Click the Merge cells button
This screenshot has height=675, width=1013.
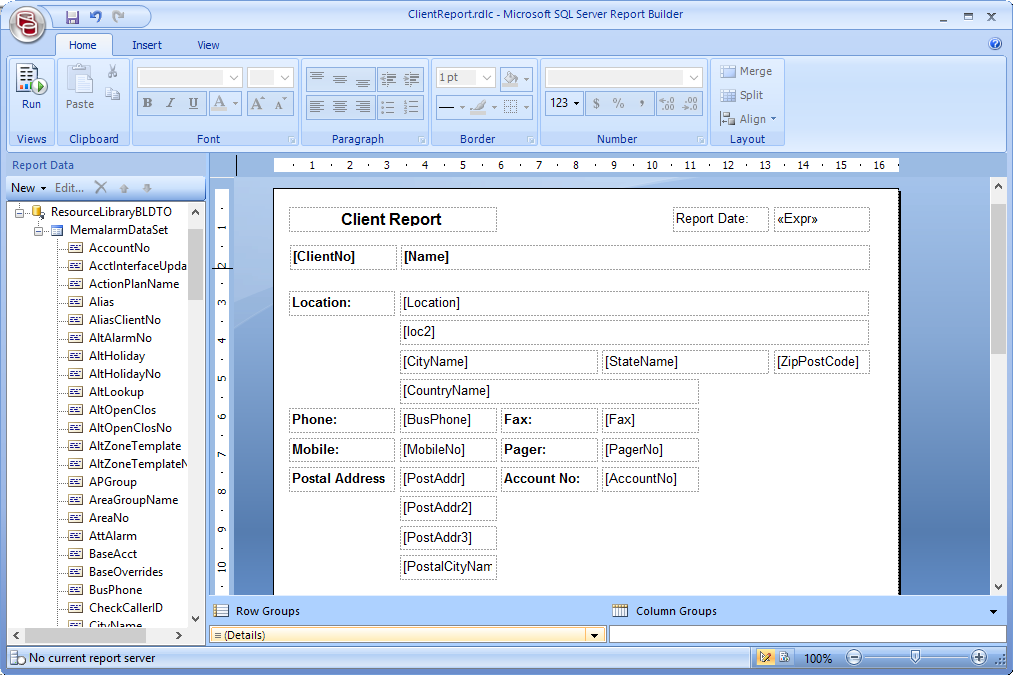click(746, 71)
